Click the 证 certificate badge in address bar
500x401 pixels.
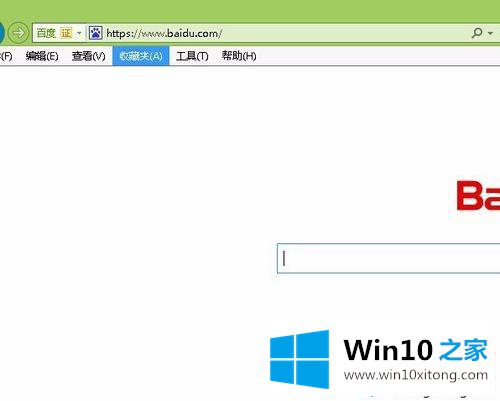click(x=66, y=33)
